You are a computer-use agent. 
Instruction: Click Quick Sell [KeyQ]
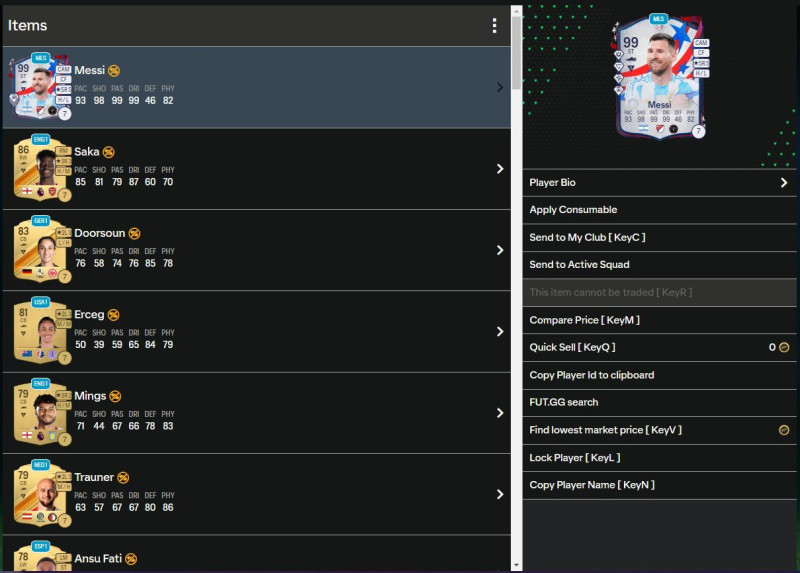point(660,347)
